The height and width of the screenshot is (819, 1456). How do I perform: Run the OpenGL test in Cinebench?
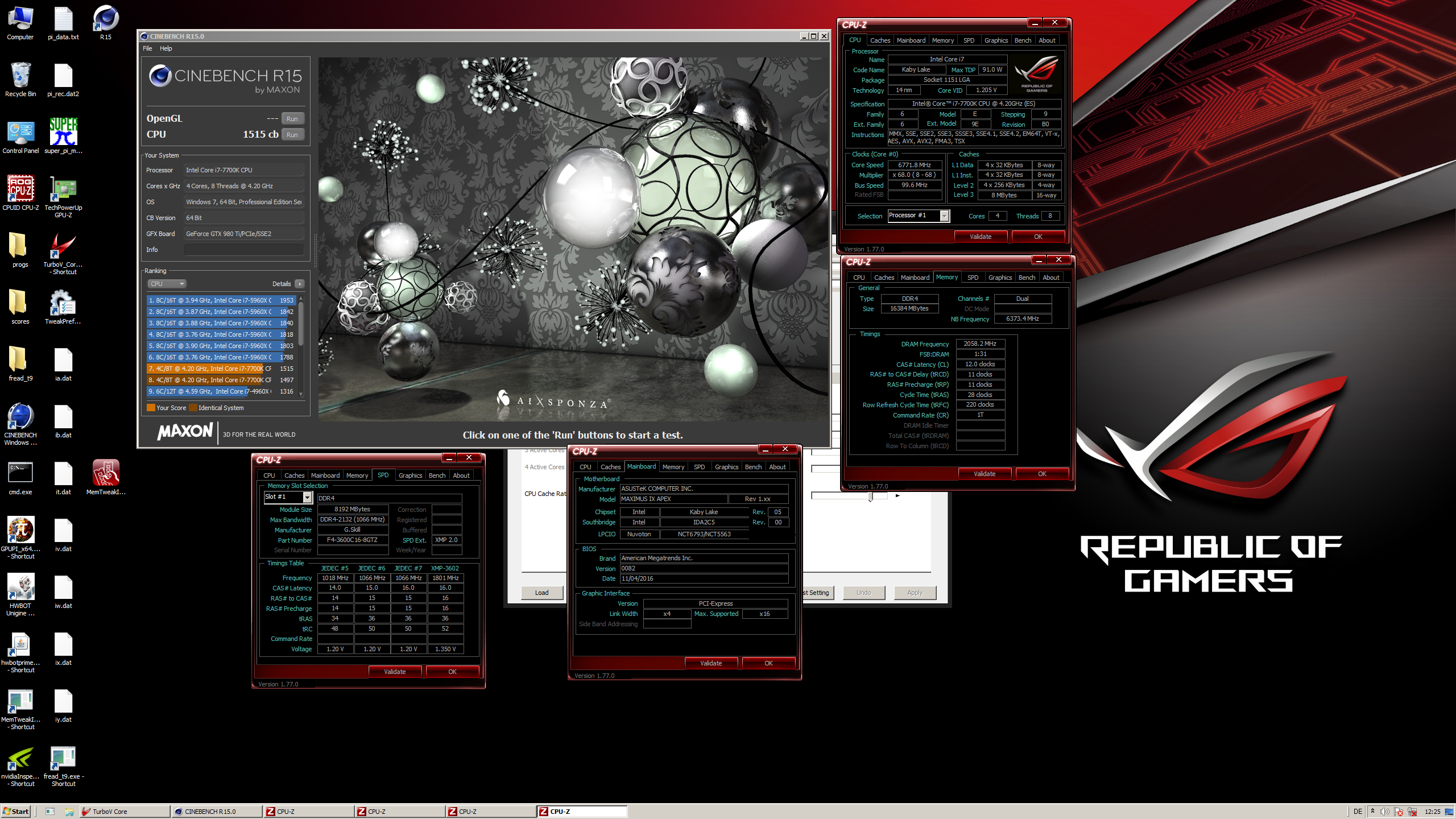click(x=292, y=119)
